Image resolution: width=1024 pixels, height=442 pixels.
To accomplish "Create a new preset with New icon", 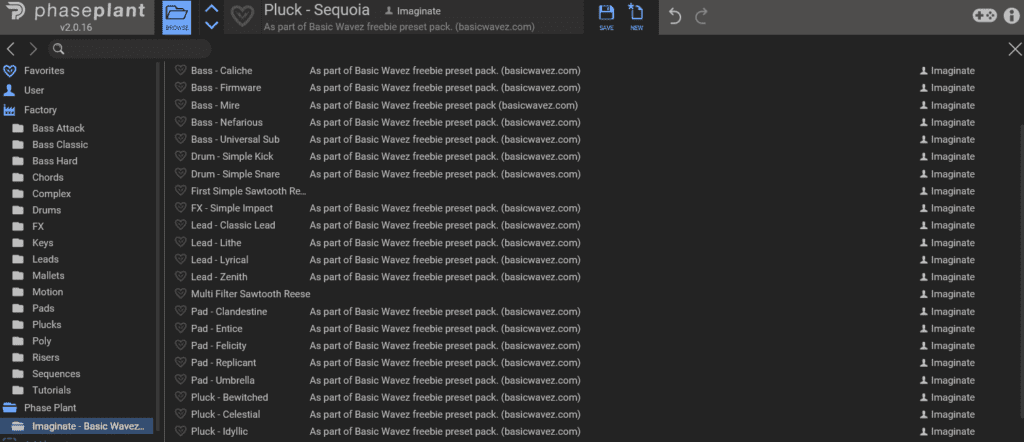I will point(636,18).
